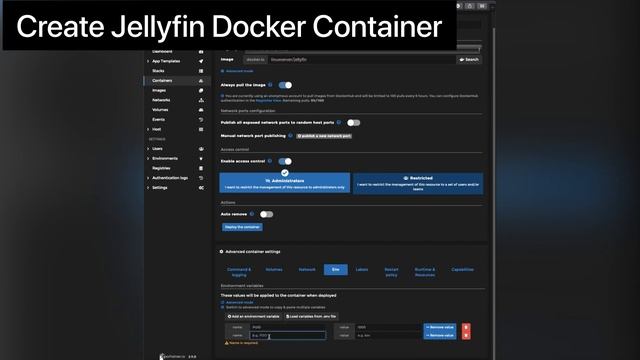Expand the Host sidebar chevron
Screen dimensions: 640x360
pyautogui.click(x=148, y=129)
